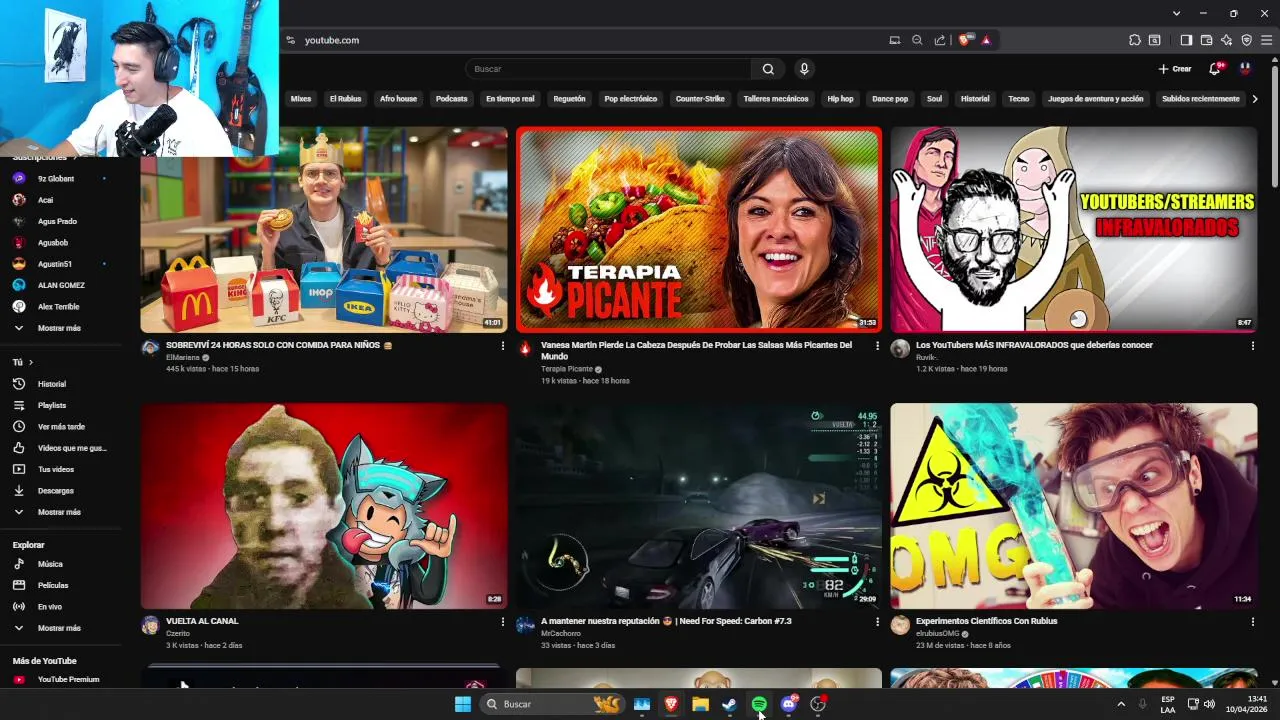This screenshot has width=1280, height=720.
Task: Open Brave VPN shield icon
Action: click(x=1246, y=40)
